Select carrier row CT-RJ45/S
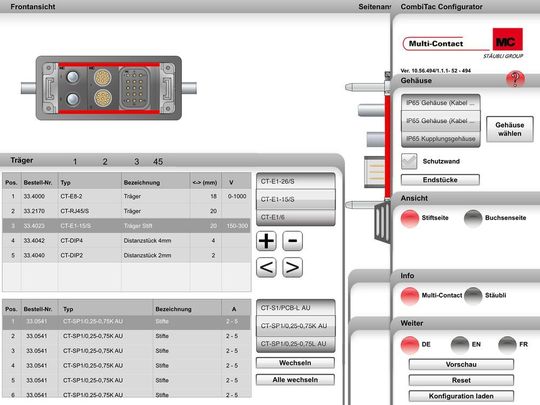Viewport: 540px width, 405px height. pyautogui.click(x=127, y=211)
